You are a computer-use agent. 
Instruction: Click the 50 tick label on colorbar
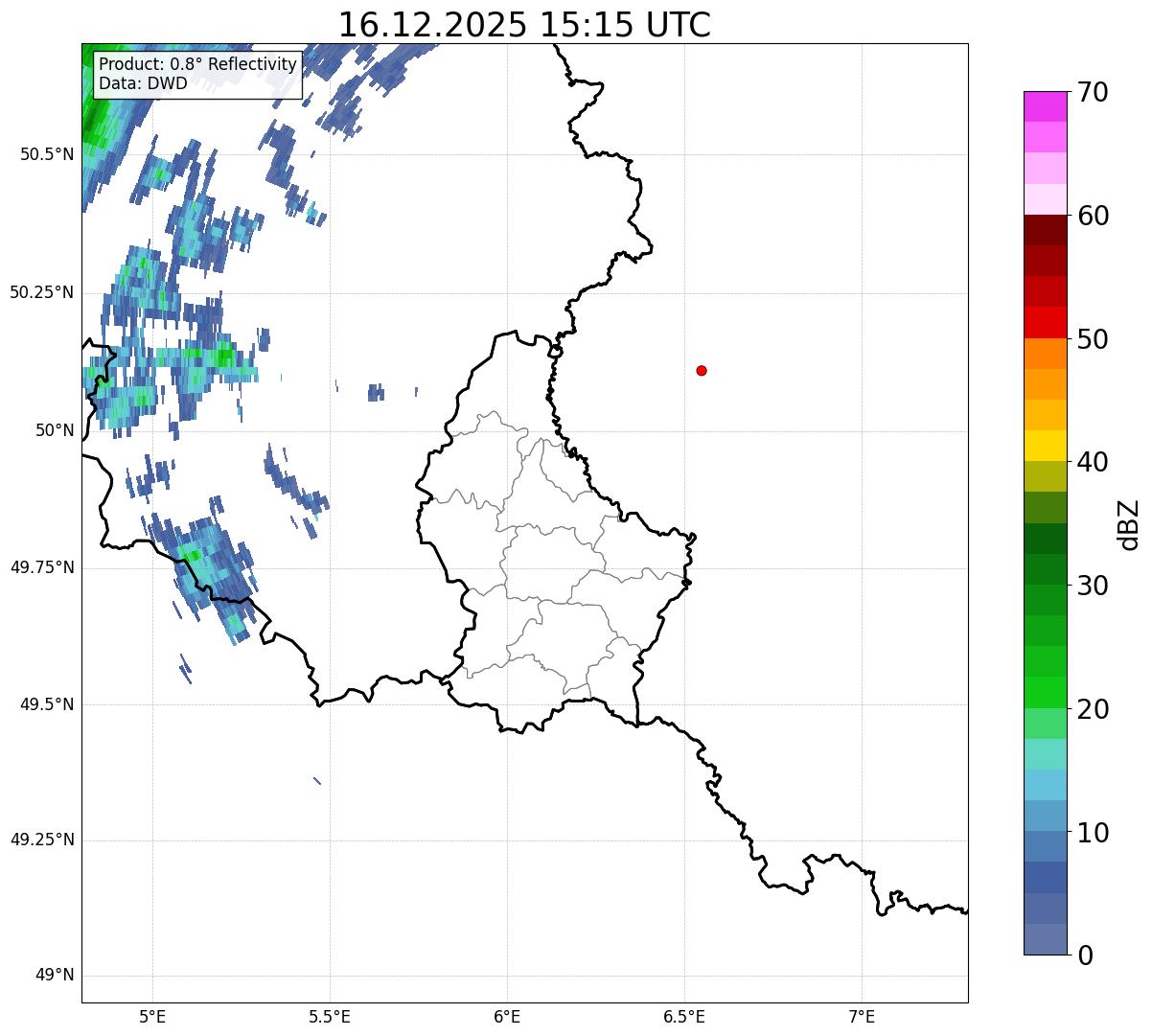point(1093,339)
